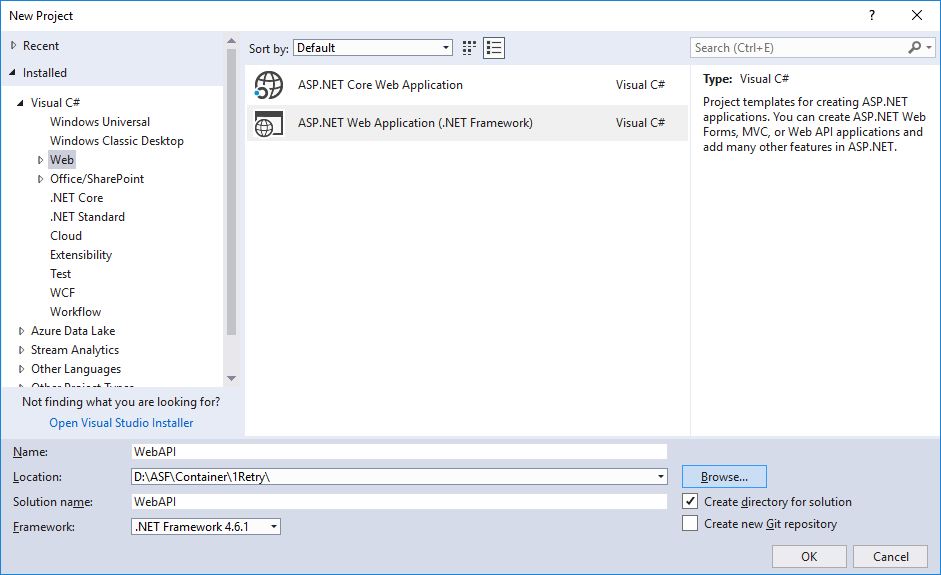Select the .NET Core category
The height and width of the screenshot is (575, 941).
(76, 198)
